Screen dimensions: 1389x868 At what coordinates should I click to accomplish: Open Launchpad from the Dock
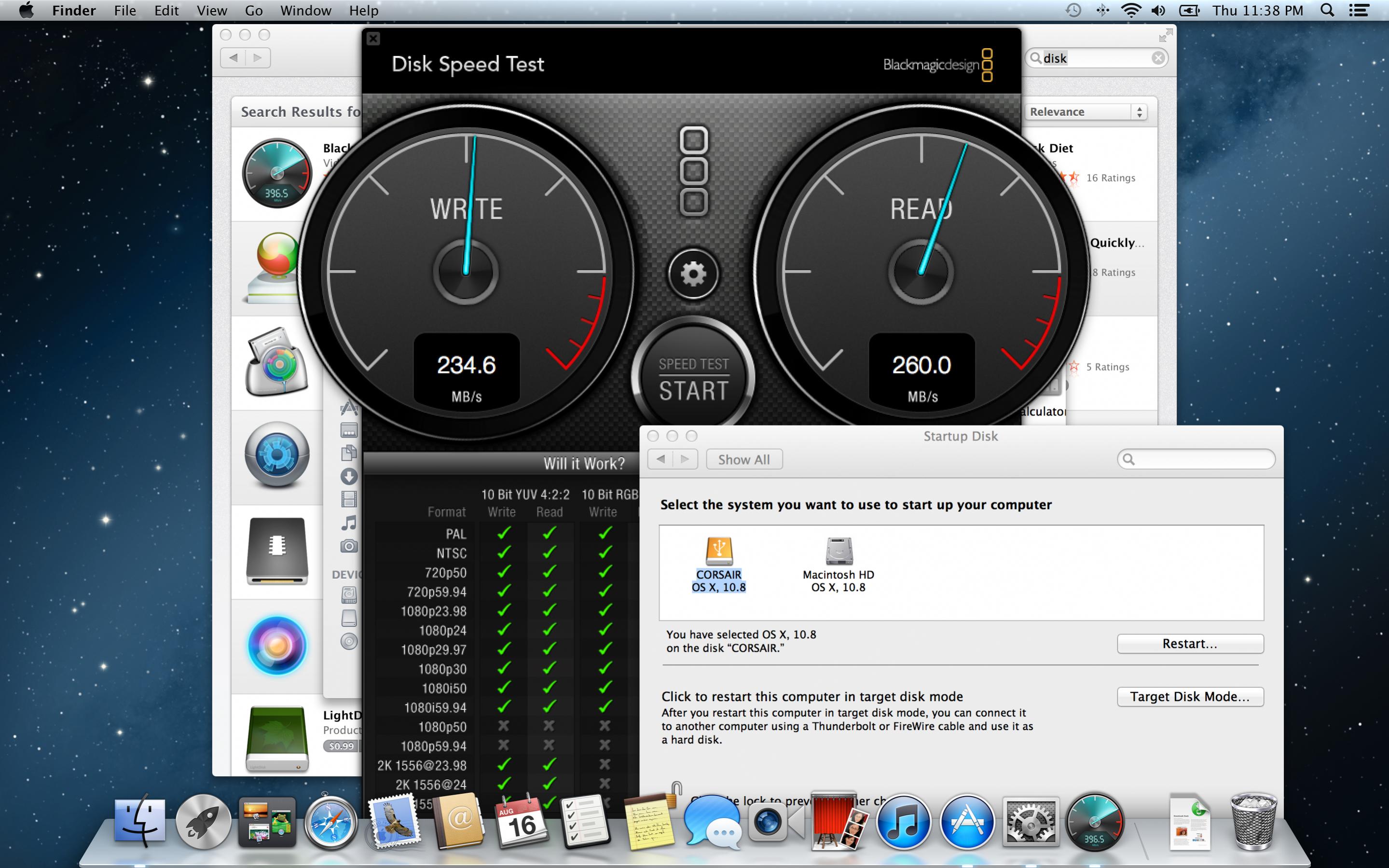(x=203, y=822)
